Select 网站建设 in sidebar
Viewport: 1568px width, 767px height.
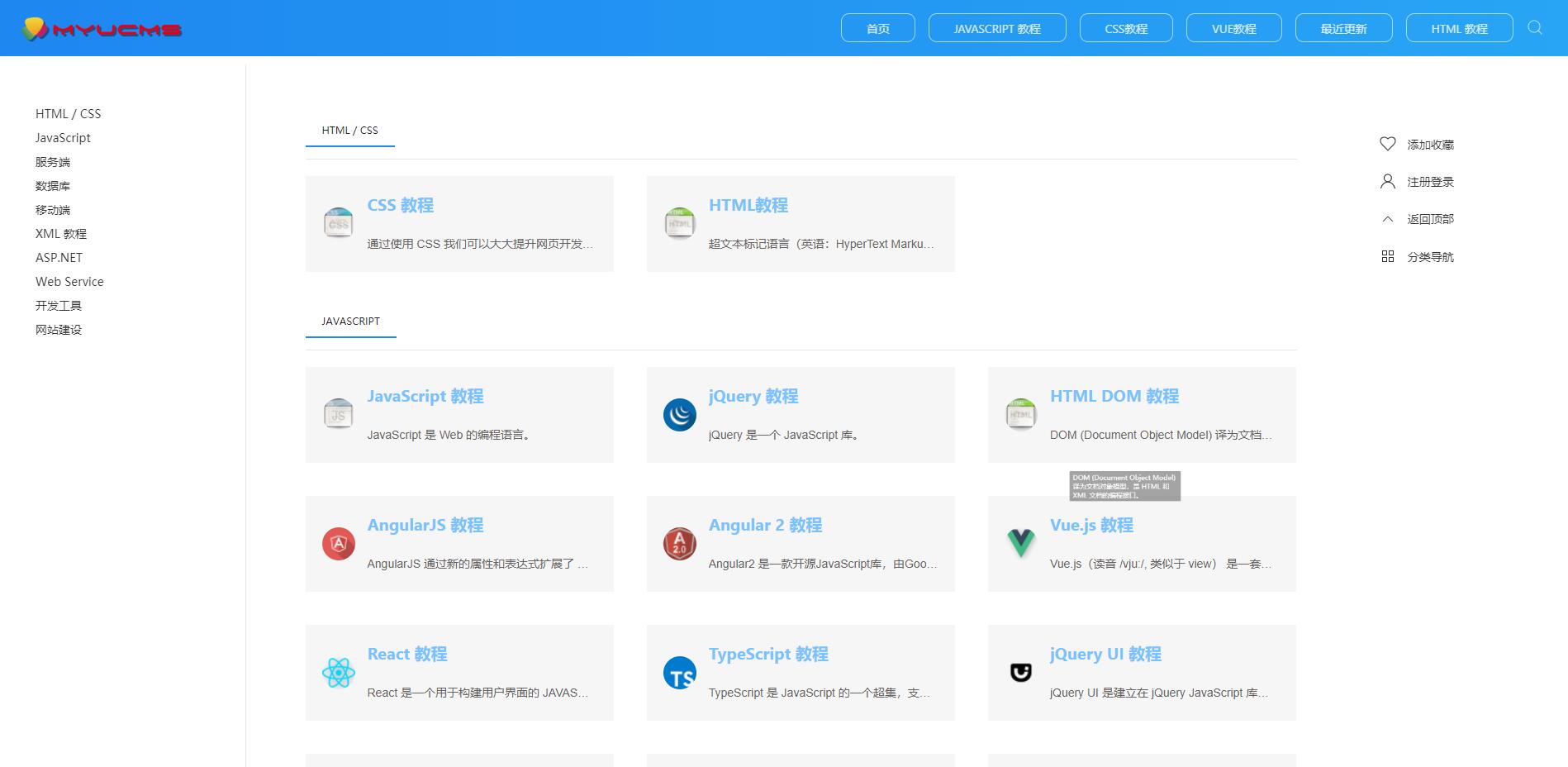click(x=59, y=330)
